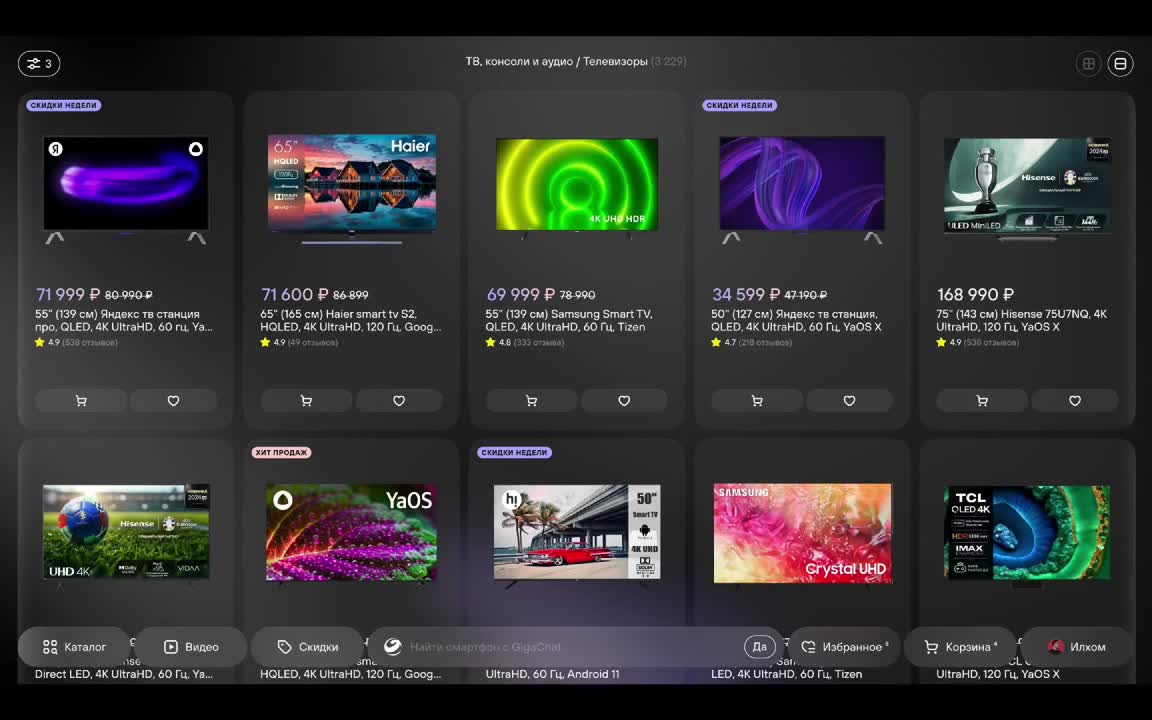This screenshot has width=1152, height=720.
Task: Favorite the Hisense 75U7NQ television
Action: point(1075,400)
